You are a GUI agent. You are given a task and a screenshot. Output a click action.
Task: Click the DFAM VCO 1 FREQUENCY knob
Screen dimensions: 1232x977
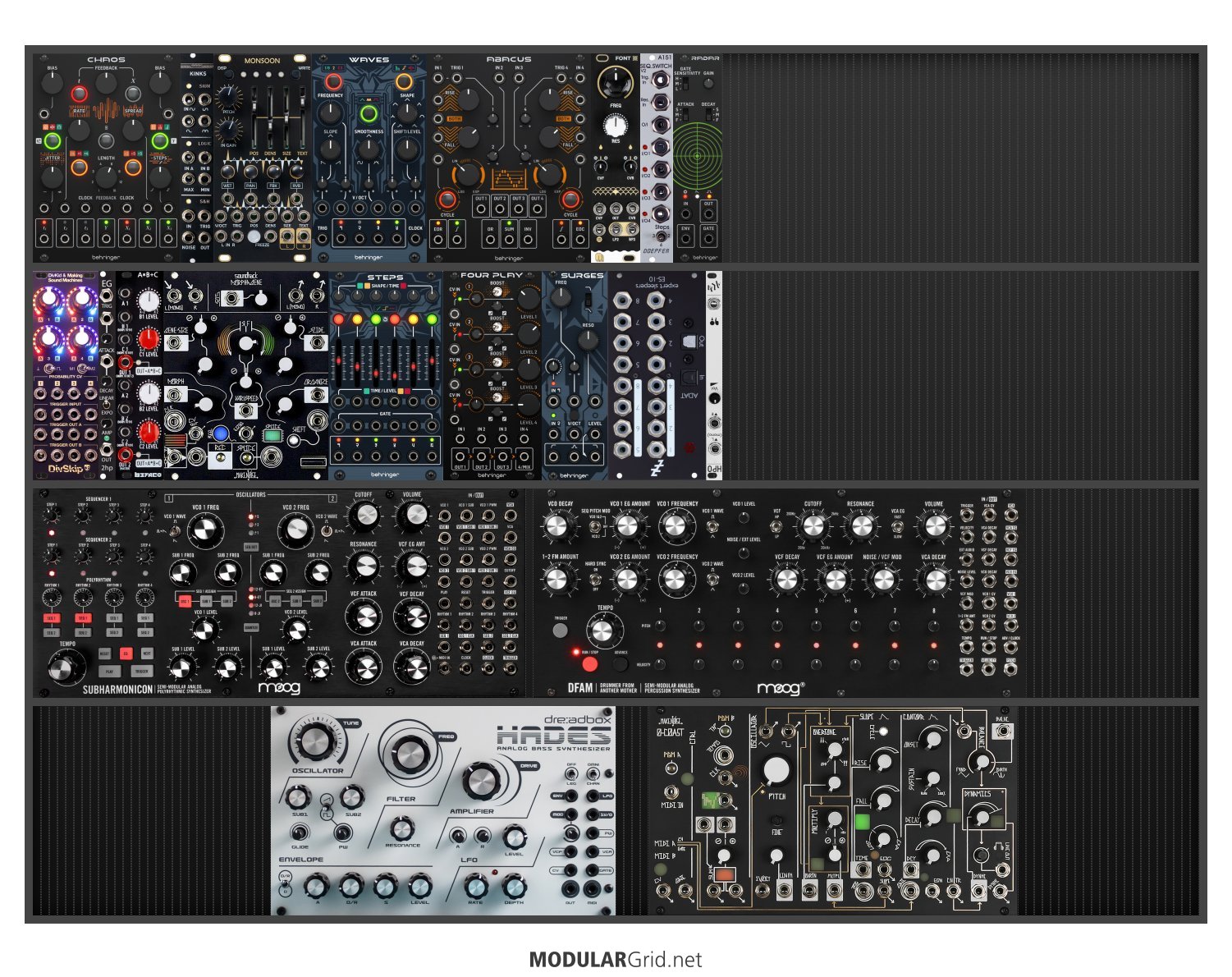[676, 527]
